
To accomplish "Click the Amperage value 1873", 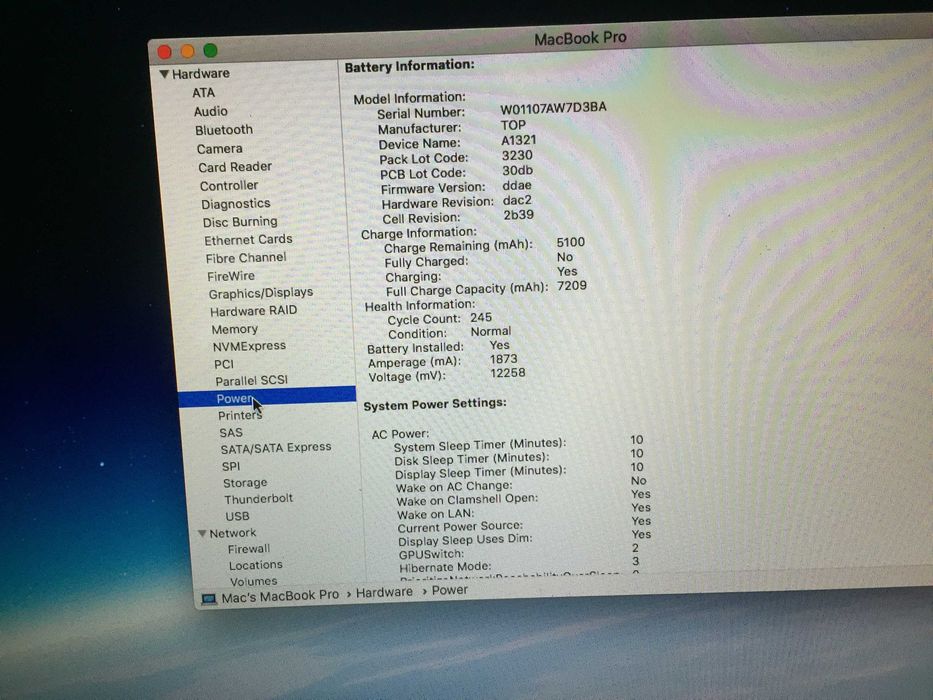I will 503,360.
